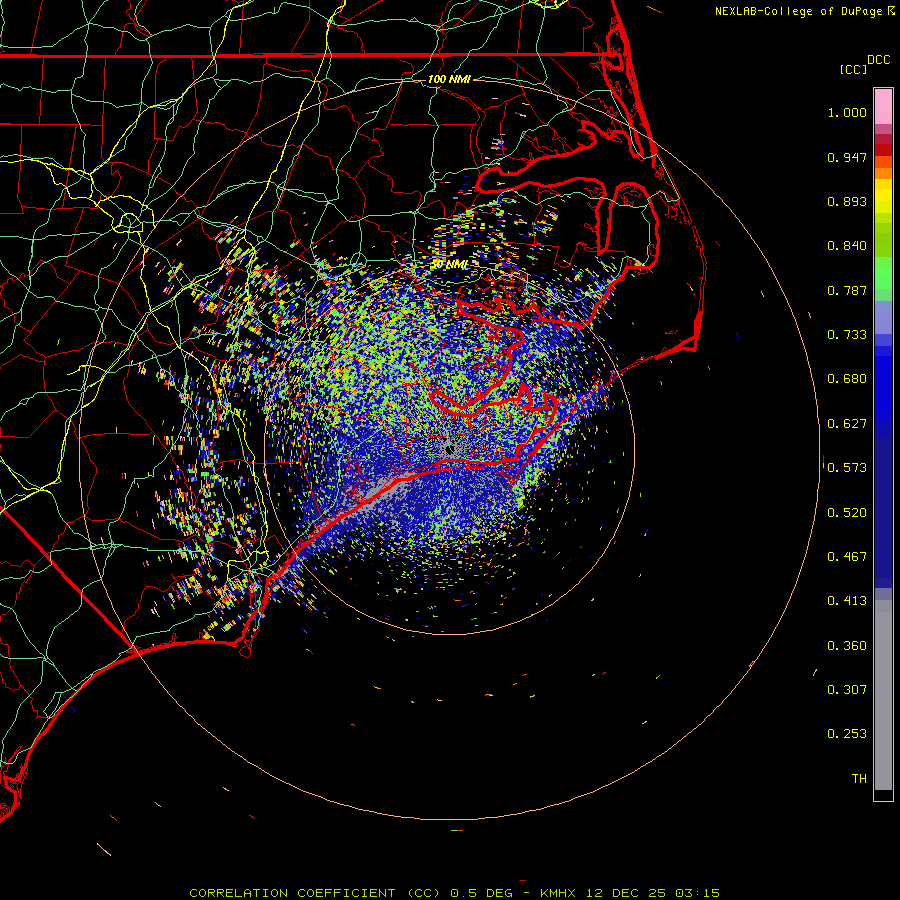This screenshot has height=900, width=900.
Task: Select the 0.947 legend value
Action: pos(847,157)
